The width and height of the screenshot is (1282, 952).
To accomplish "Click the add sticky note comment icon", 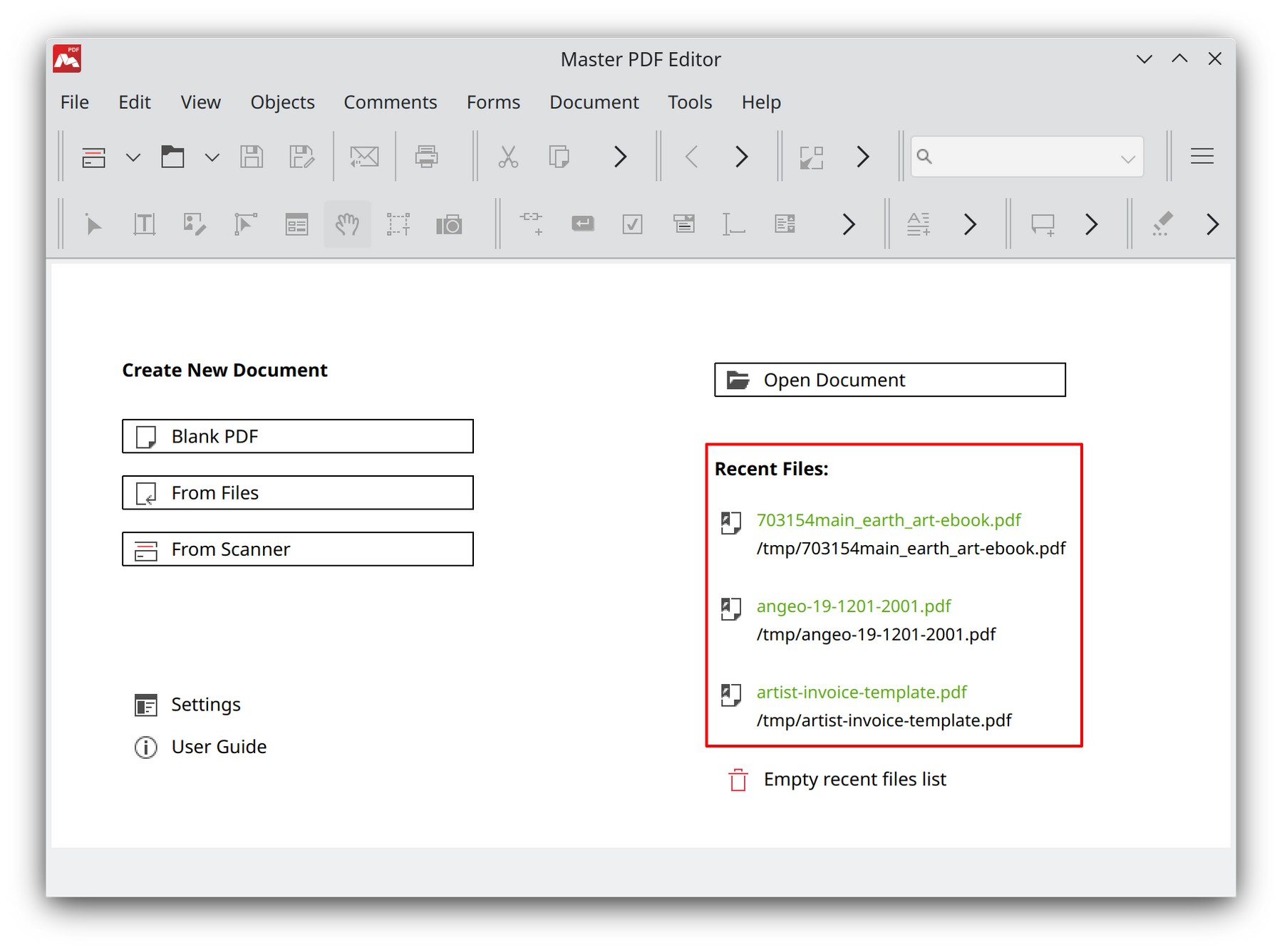I will tap(1043, 225).
